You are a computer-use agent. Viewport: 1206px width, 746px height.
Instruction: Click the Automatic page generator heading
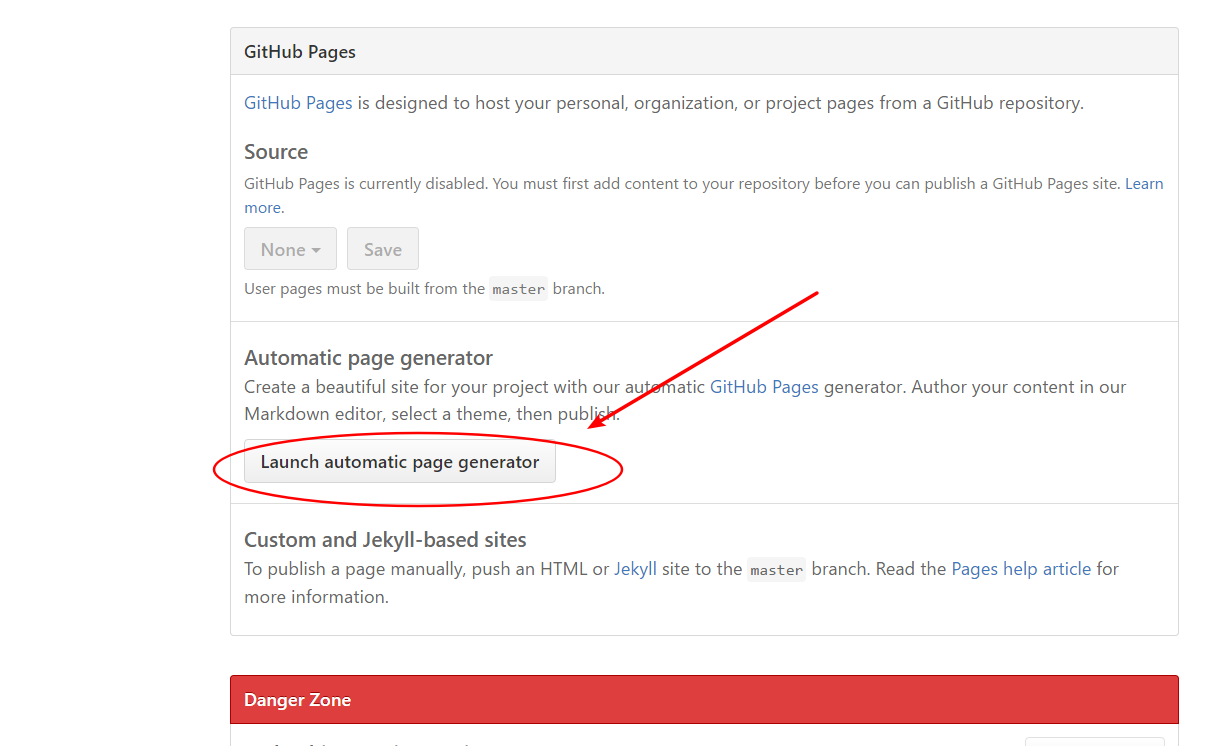coord(368,358)
